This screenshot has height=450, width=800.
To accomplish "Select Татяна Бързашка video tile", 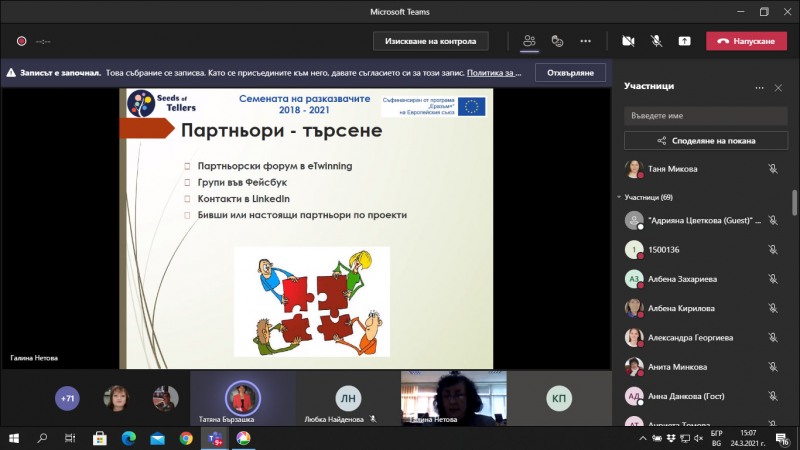I will coord(243,398).
